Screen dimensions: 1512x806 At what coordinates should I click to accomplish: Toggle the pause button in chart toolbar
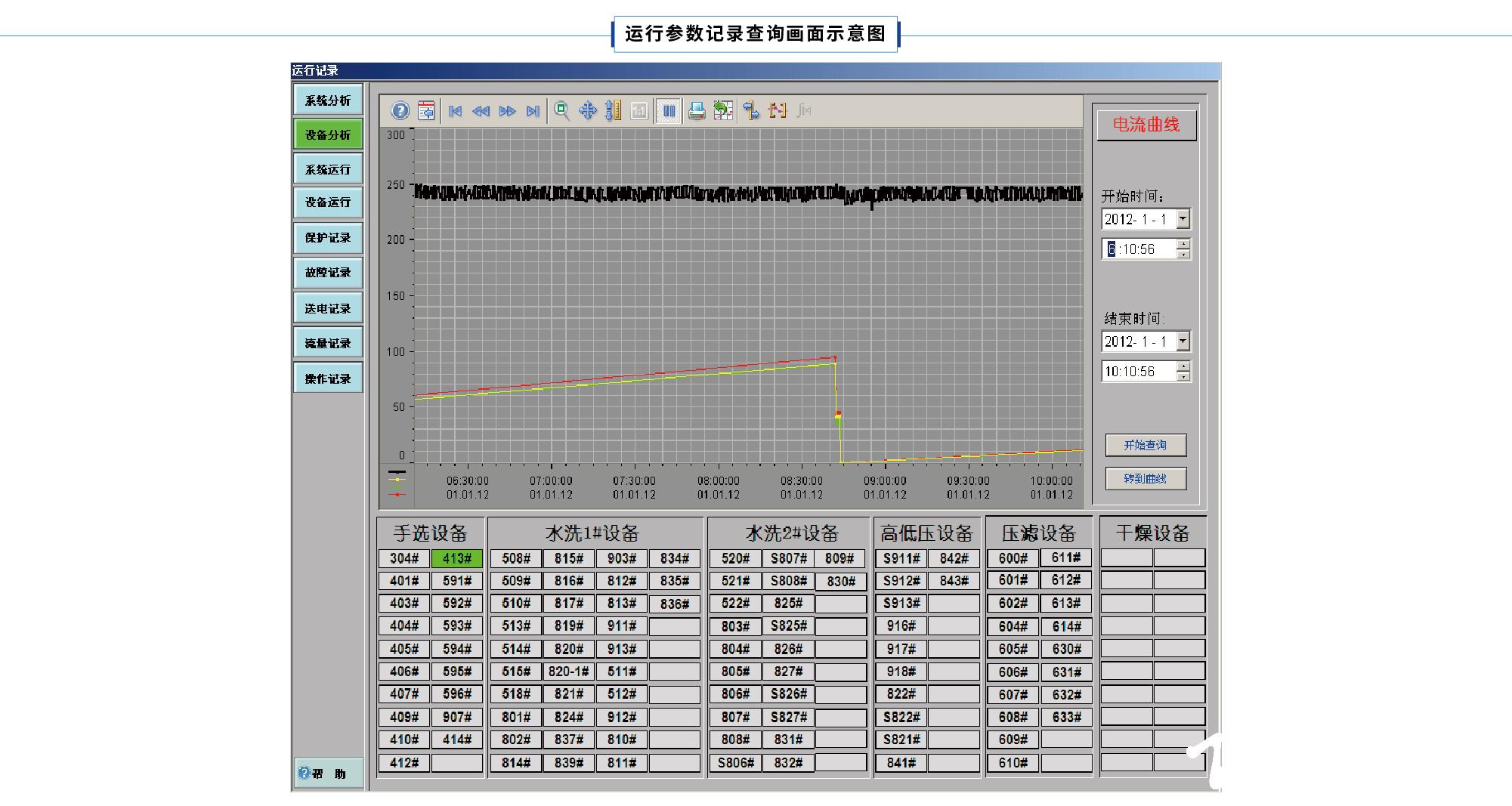(x=669, y=111)
